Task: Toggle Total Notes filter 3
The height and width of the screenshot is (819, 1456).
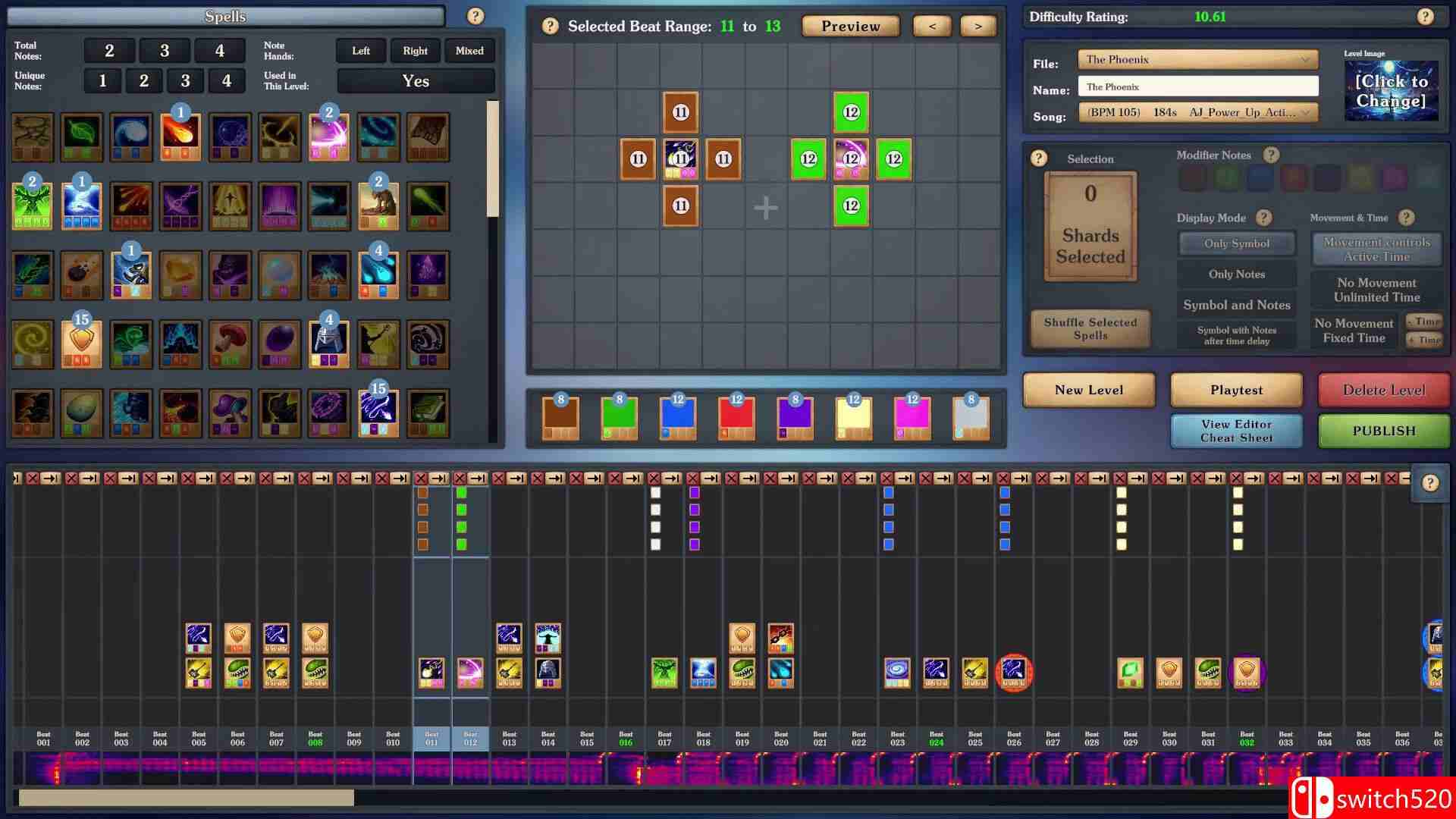Action: coord(165,51)
